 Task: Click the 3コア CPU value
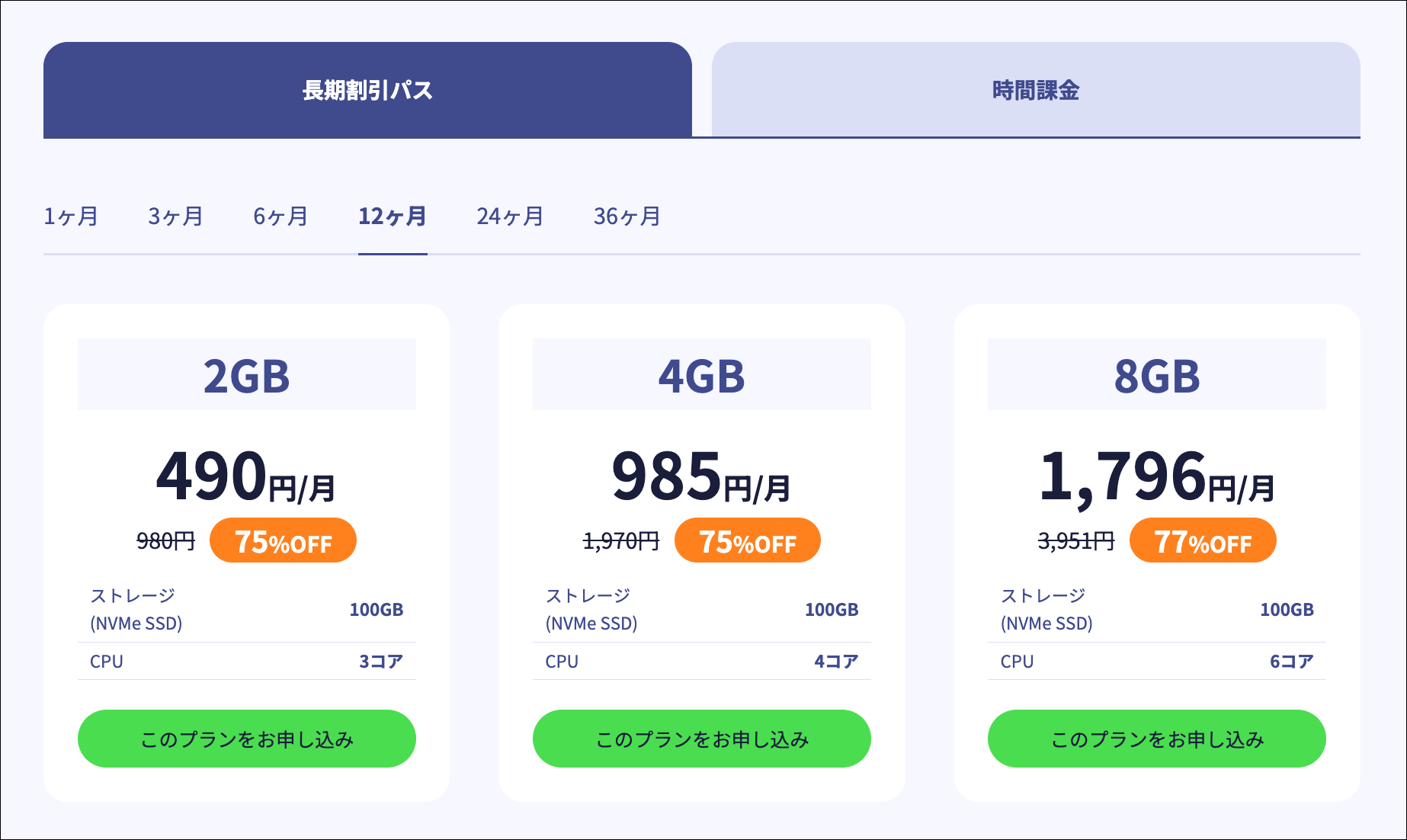click(x=381, y=662)
